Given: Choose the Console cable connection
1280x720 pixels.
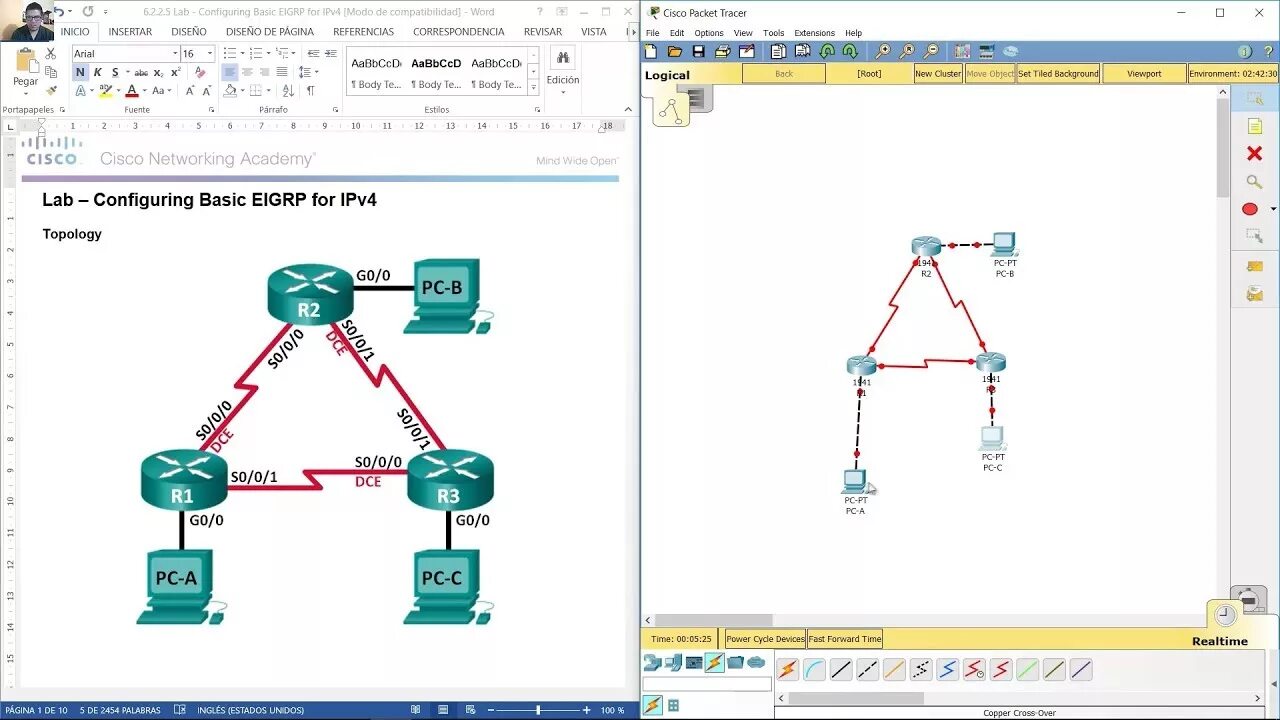Looking at the screenshot, I should (814, 670).
